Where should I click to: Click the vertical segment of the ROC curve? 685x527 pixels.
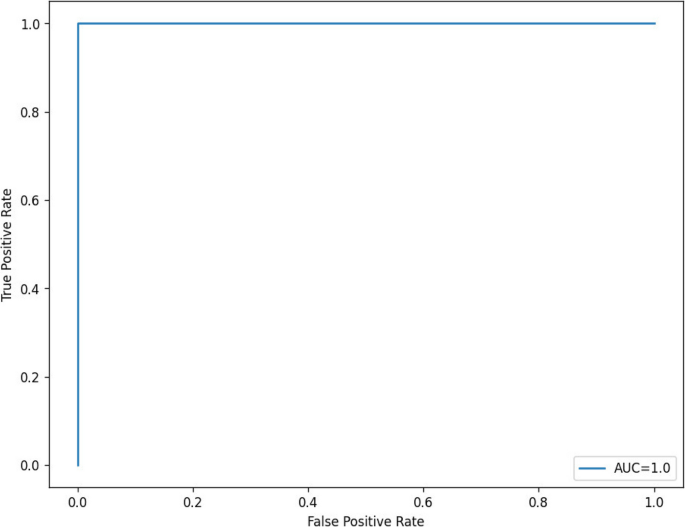pyautogui.click(x=78, y=245)
